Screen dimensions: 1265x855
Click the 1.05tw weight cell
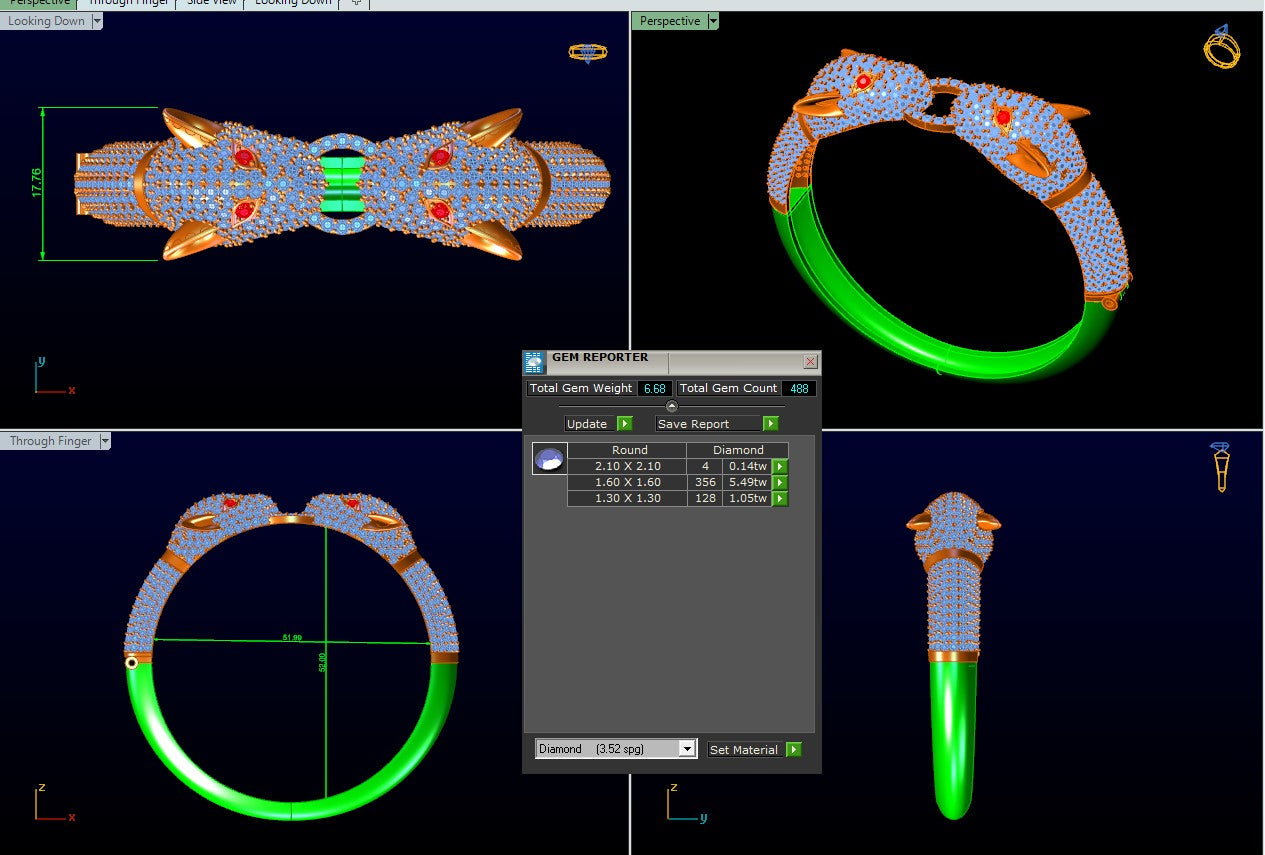tap(748, 498)
